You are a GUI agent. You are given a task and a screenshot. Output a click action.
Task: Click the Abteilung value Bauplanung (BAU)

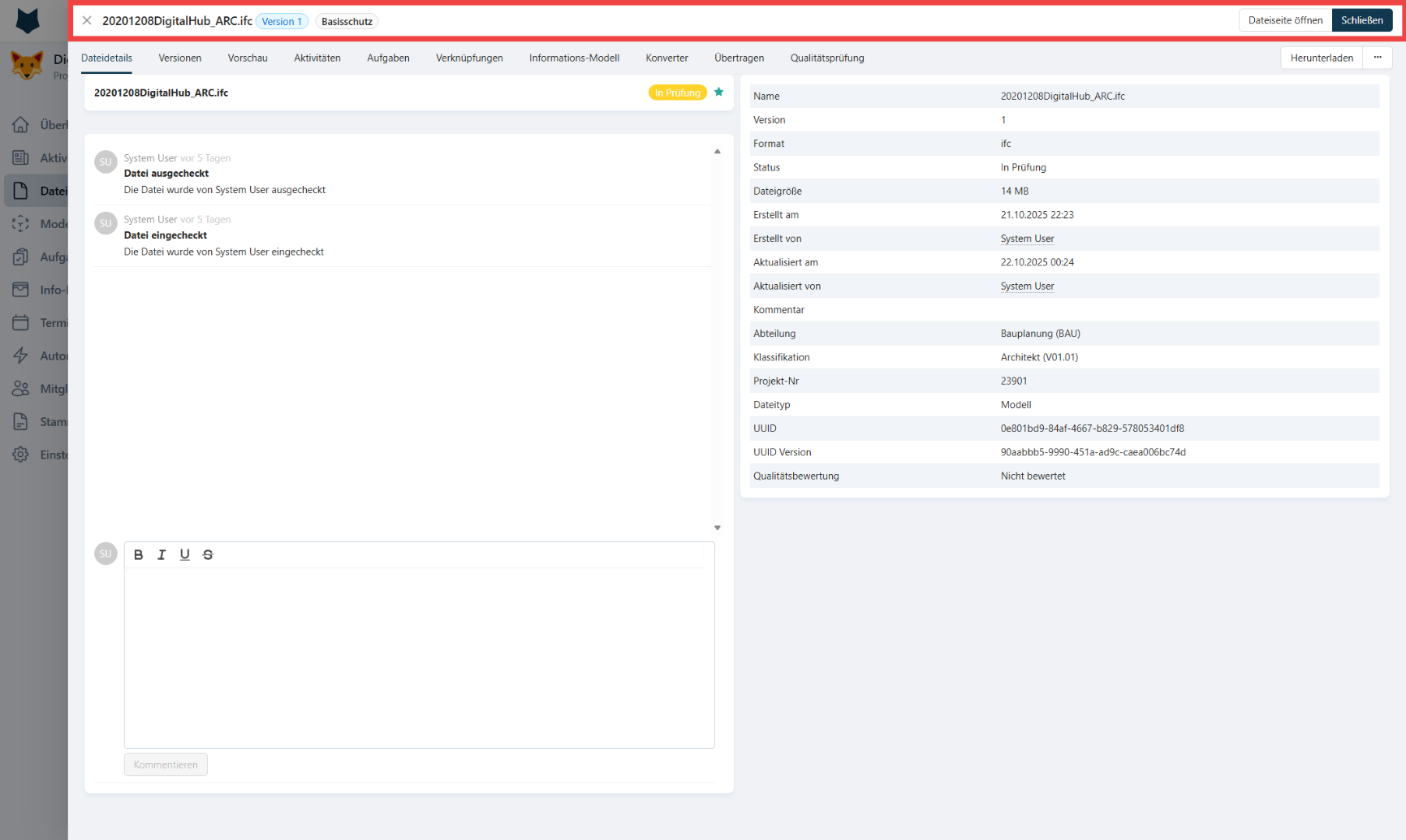coord(1040,334)
